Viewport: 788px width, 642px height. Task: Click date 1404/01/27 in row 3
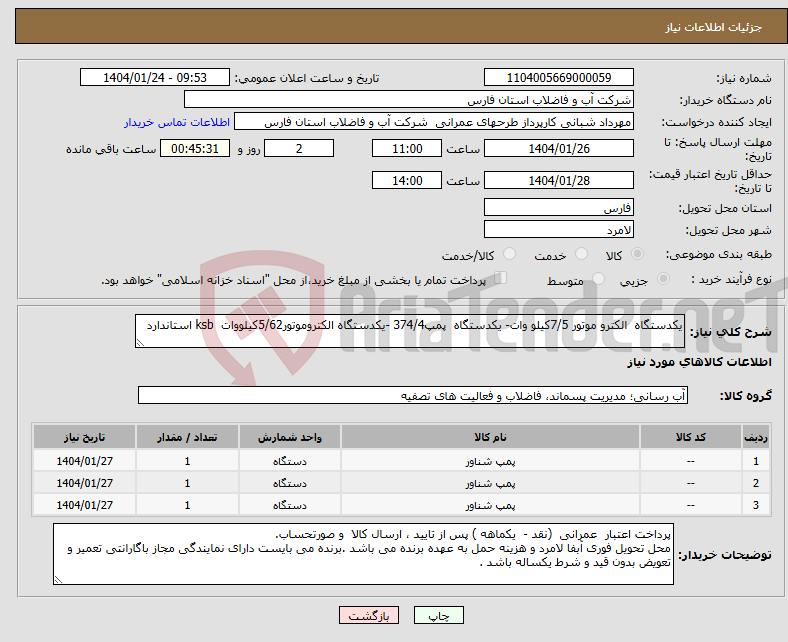tap(84, 505)
